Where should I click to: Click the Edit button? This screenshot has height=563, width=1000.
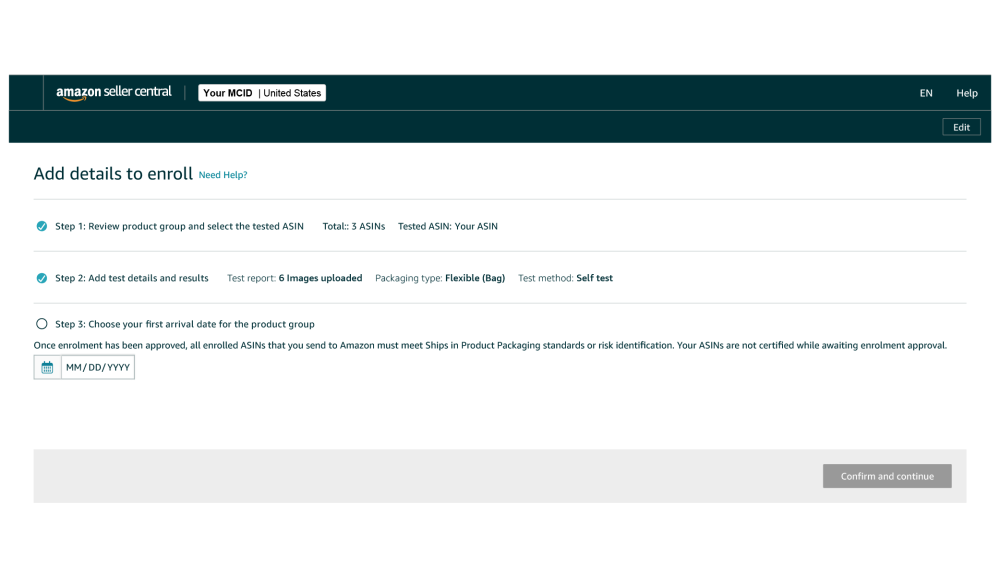962,127
